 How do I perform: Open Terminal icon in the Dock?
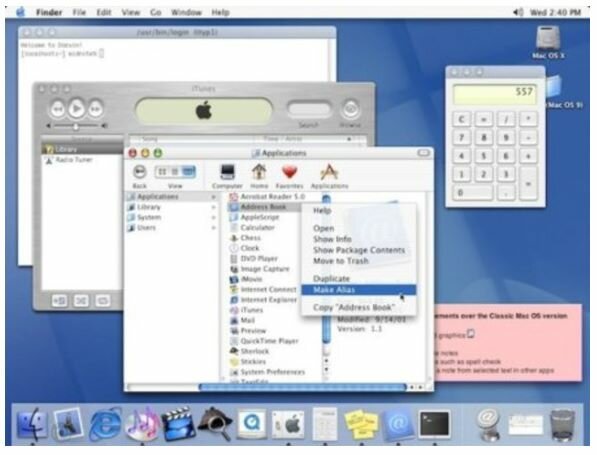click(434, 424)
